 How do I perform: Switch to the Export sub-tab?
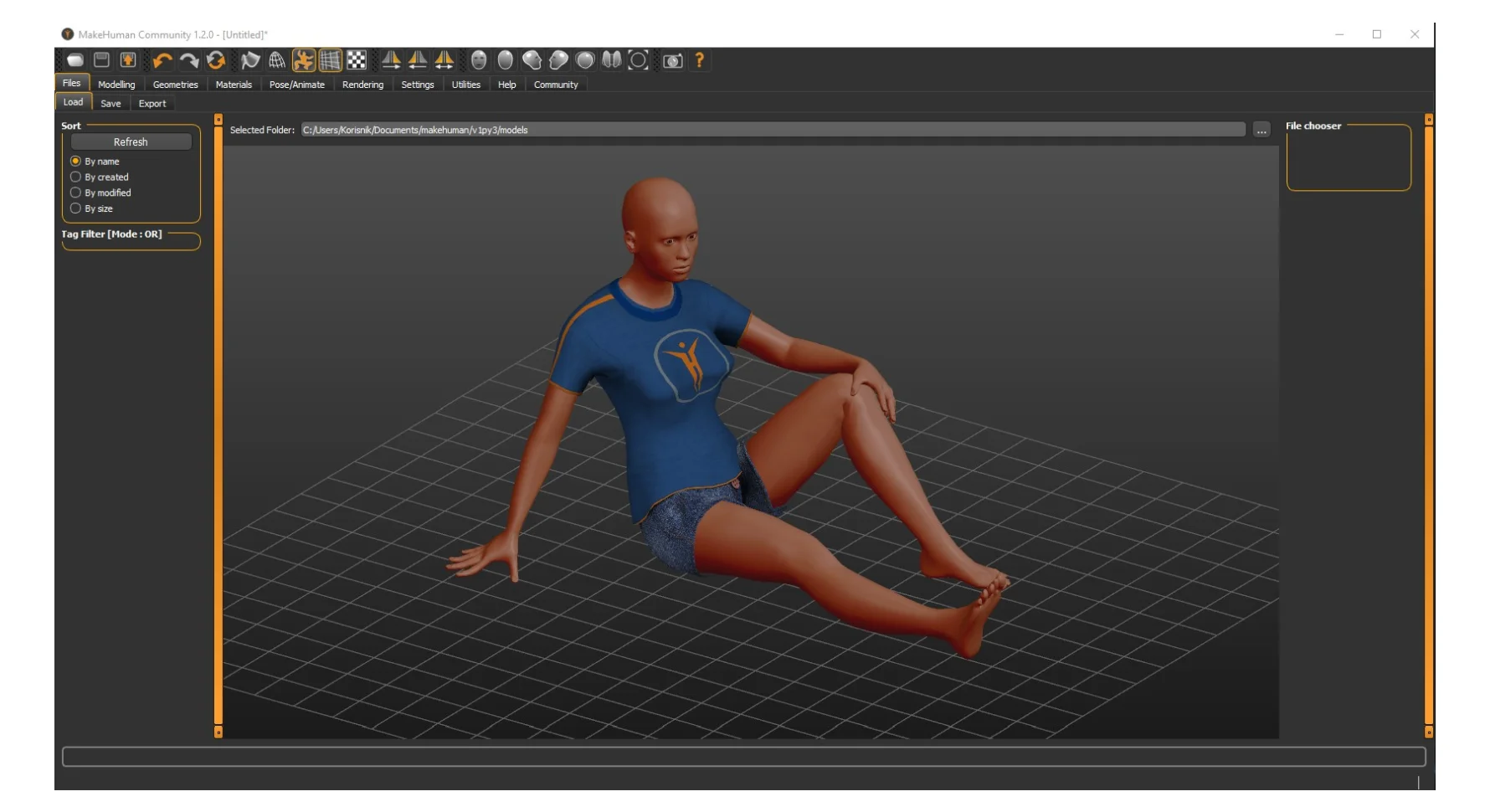pyautogui.click(x=152, y=105)
